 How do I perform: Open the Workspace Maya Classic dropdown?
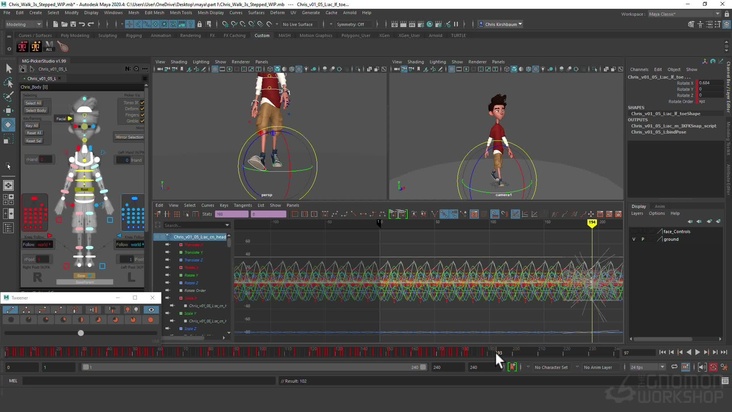coord(684,14)
